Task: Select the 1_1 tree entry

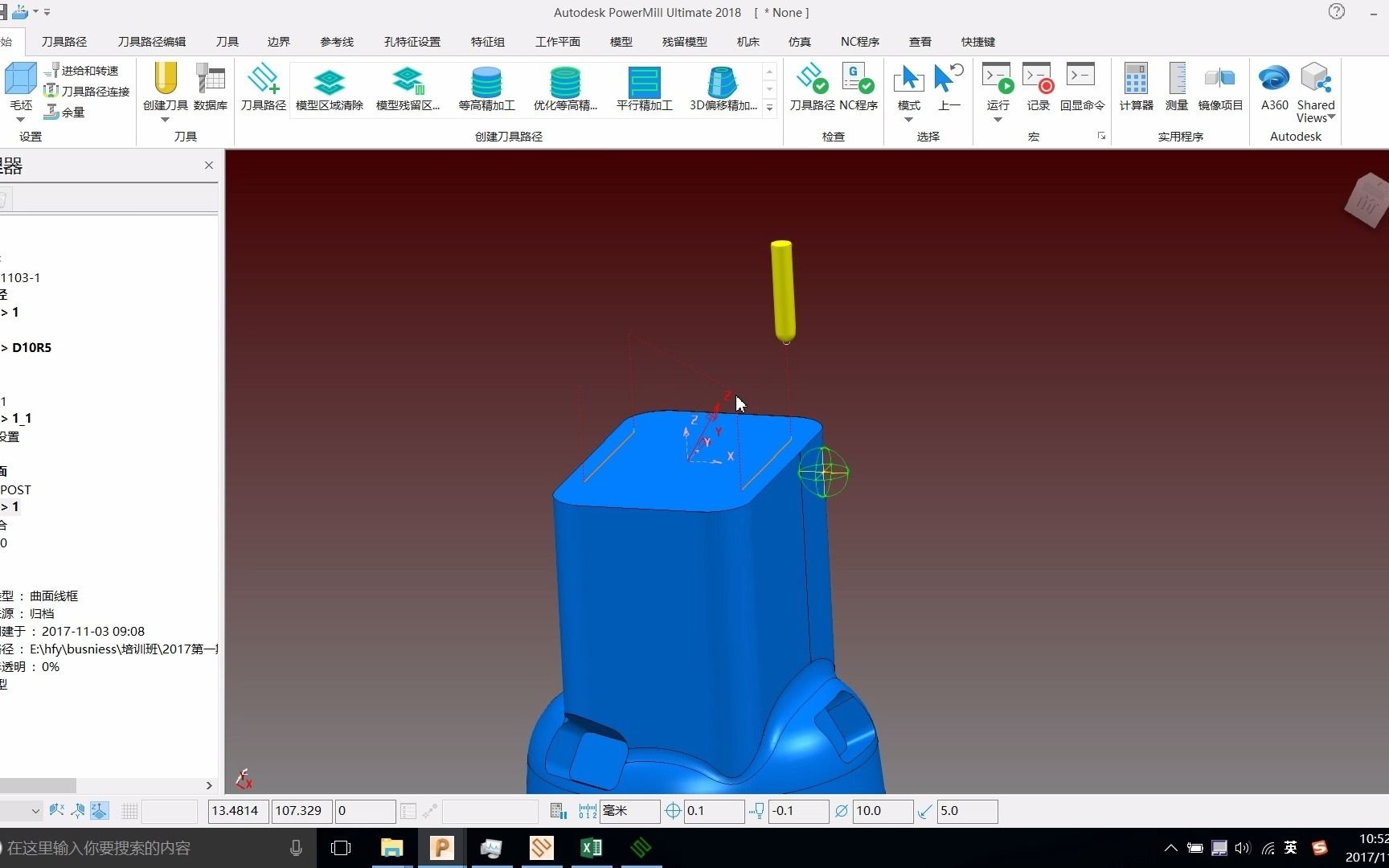Action: [x=22, y=418]
